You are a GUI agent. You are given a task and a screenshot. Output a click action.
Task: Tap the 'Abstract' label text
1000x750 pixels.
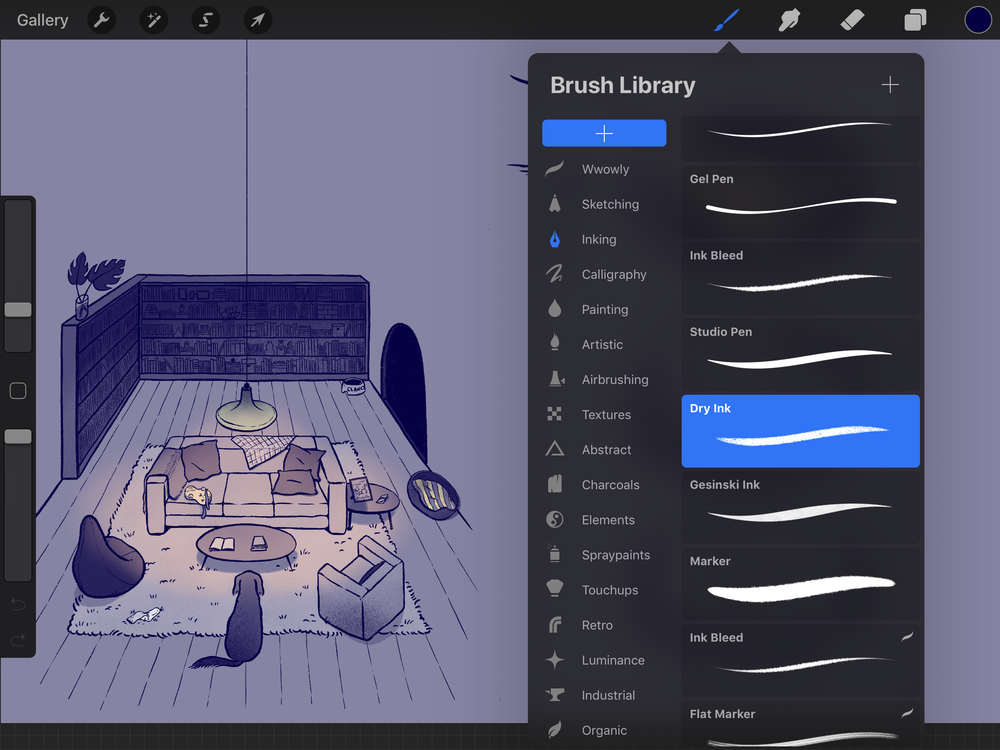coord(606,450)
